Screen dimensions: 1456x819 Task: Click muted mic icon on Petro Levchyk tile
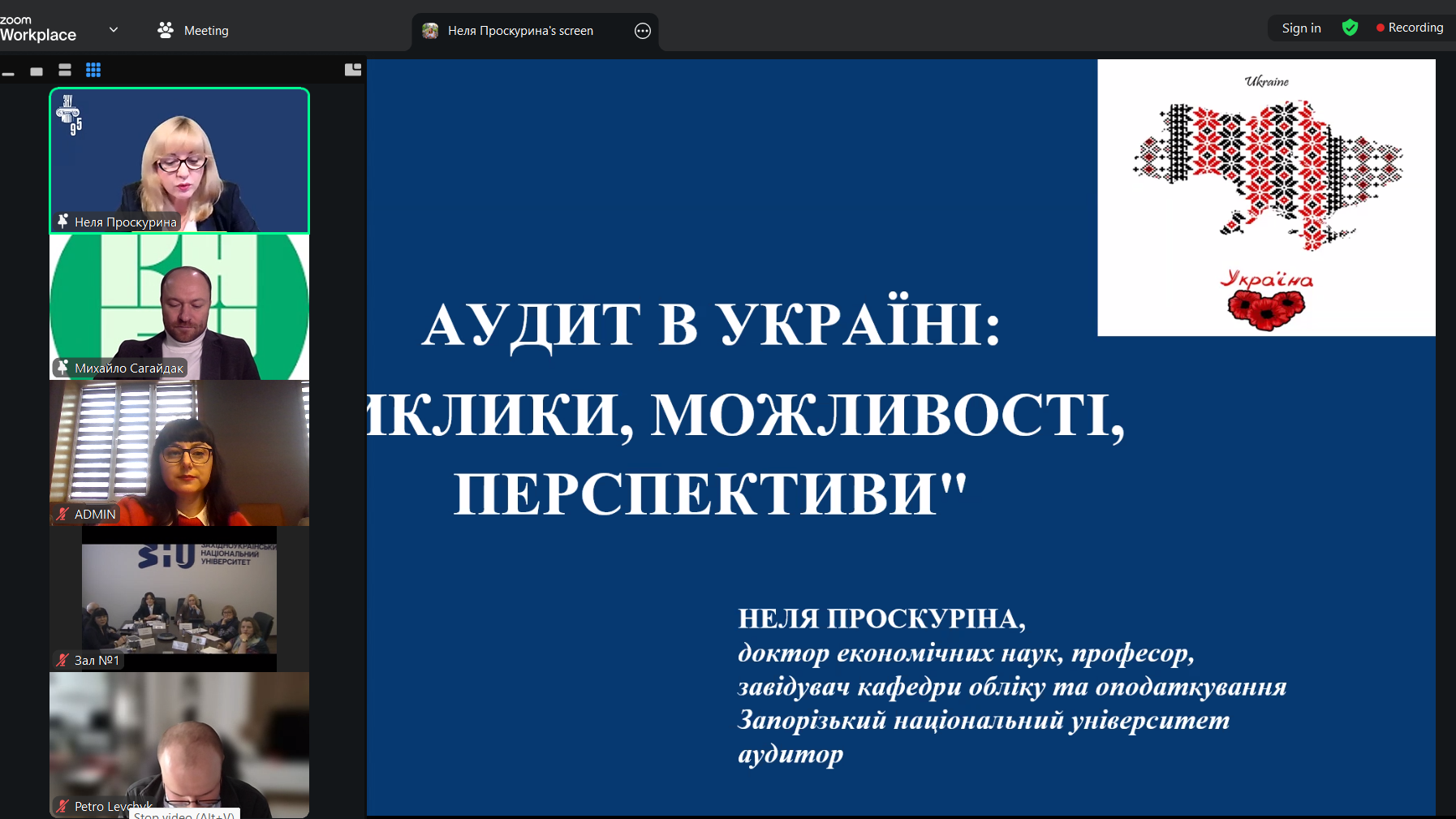pos(62,806)
